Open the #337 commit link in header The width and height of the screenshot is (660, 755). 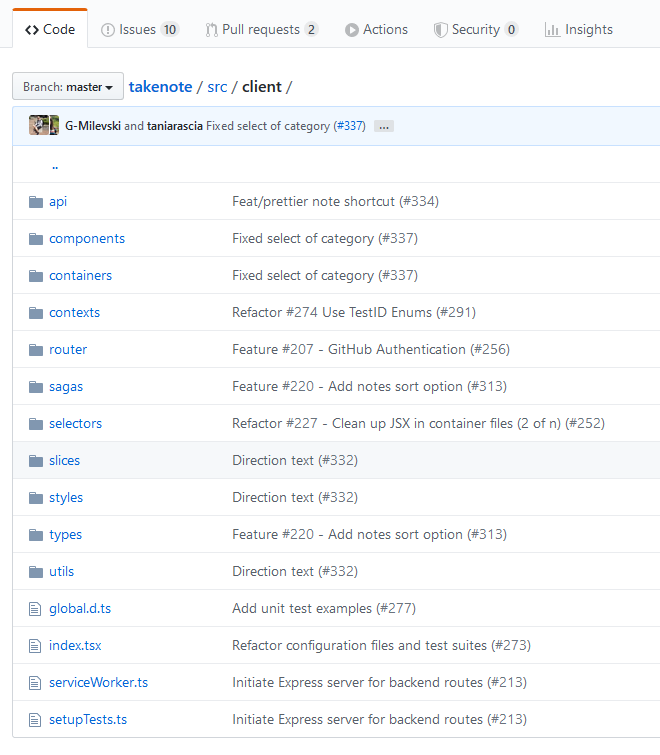click(x=349, y=126)
